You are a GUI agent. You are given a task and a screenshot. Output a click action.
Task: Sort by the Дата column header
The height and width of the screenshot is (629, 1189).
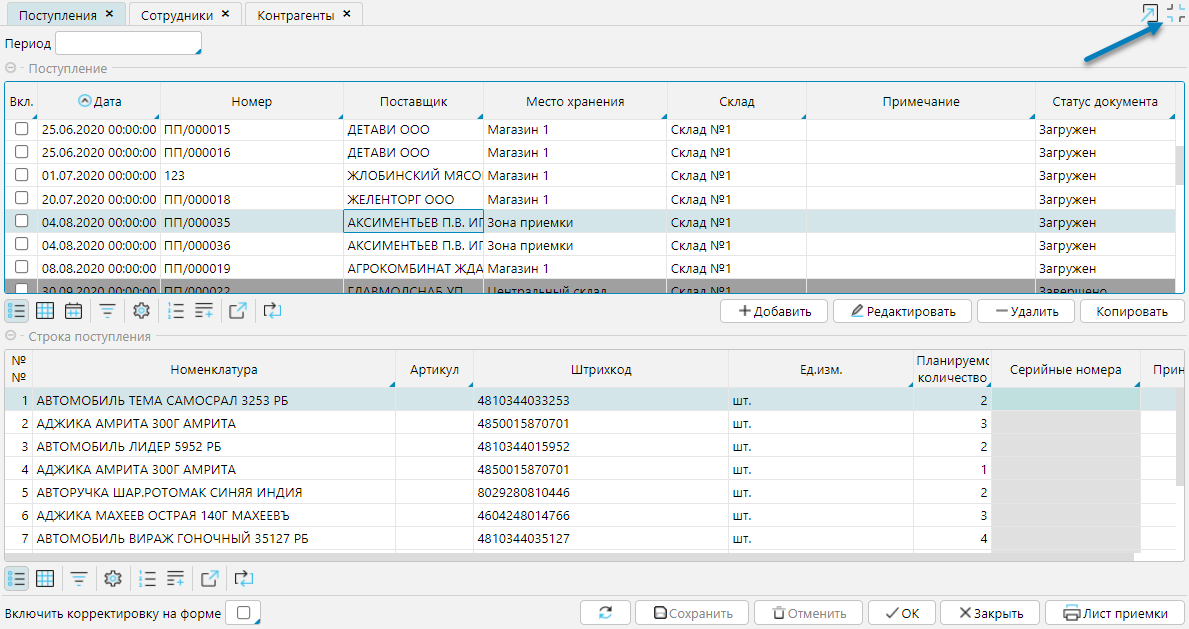click(107, 101)
